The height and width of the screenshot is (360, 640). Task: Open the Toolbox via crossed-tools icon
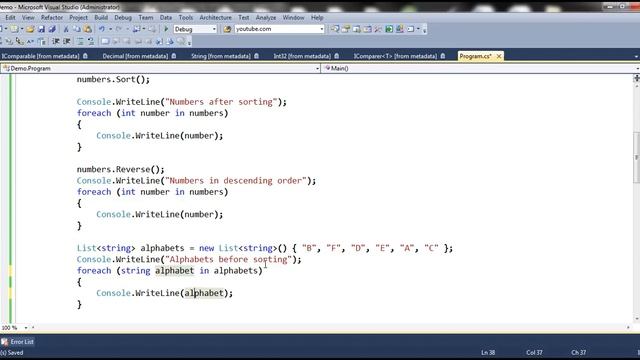click(x=378, y=29)
